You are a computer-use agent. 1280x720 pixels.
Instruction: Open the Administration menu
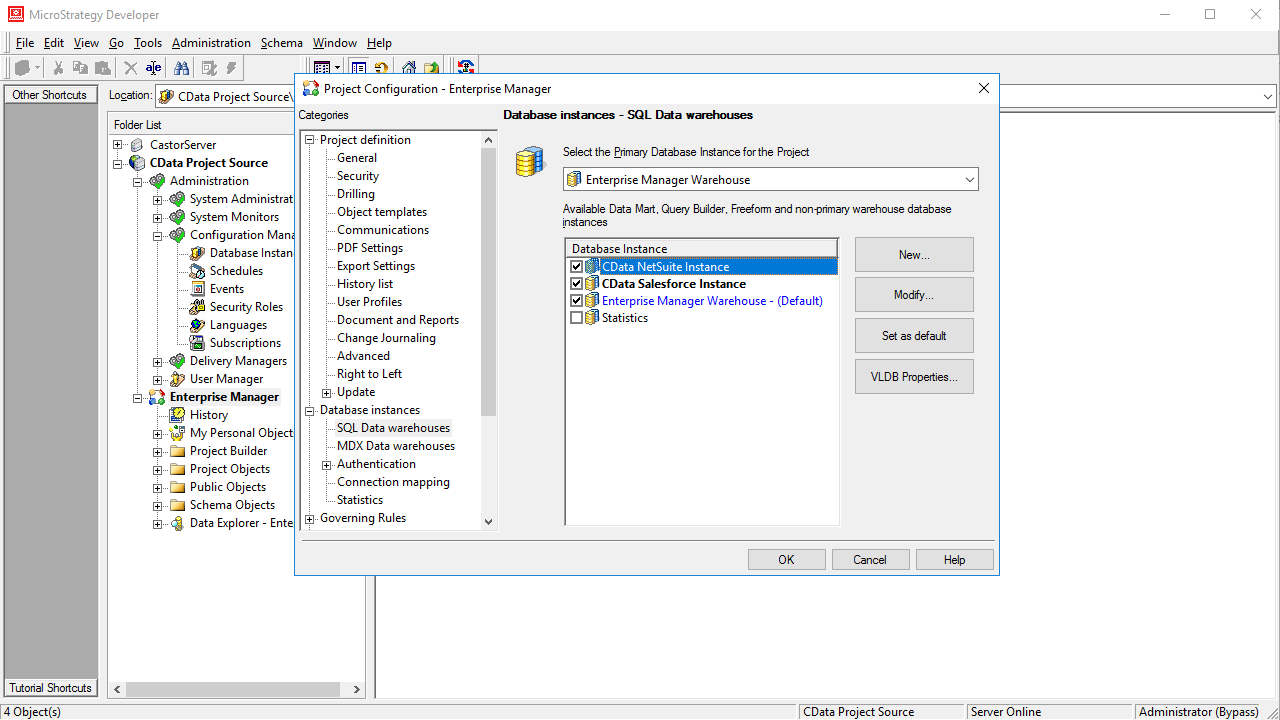[x=211, y=43]
